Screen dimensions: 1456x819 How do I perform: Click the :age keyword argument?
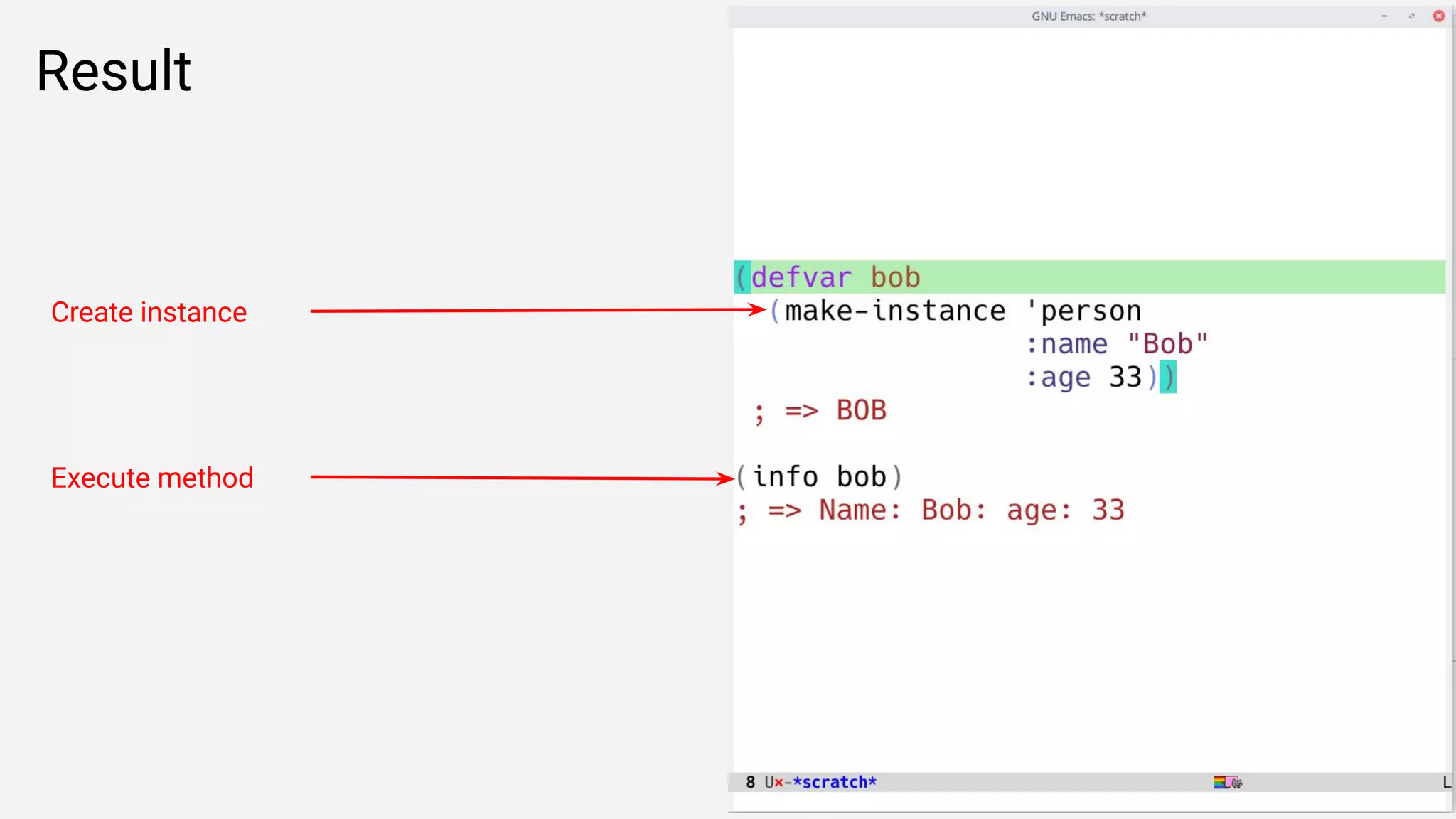tap(1058, 378)
